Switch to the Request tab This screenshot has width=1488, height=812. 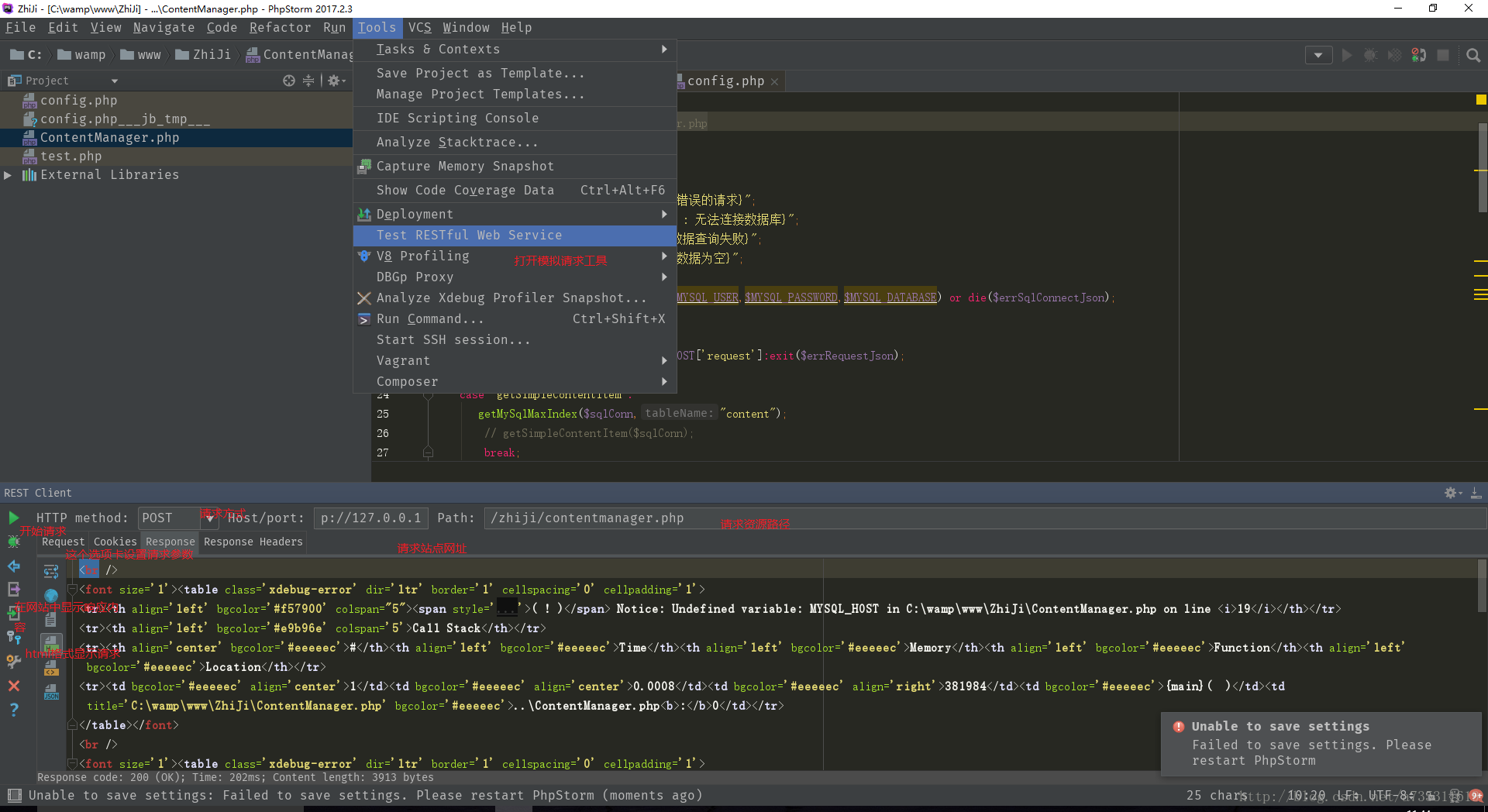coord(63,542)
